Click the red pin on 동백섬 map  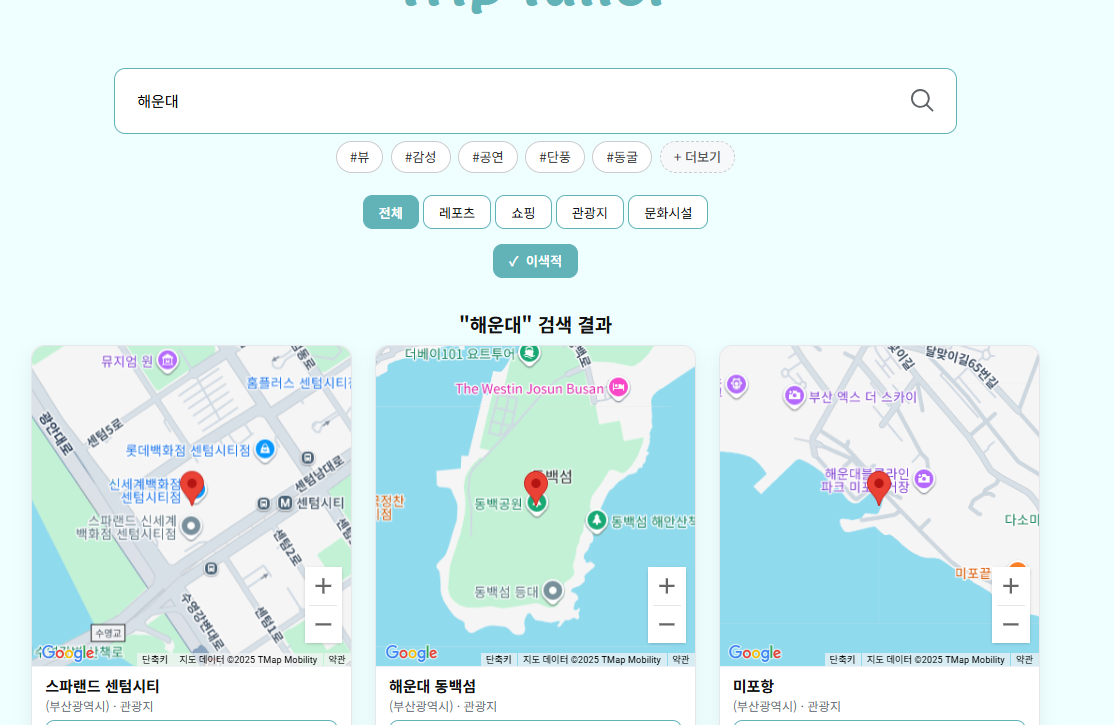tap(535, 483)
